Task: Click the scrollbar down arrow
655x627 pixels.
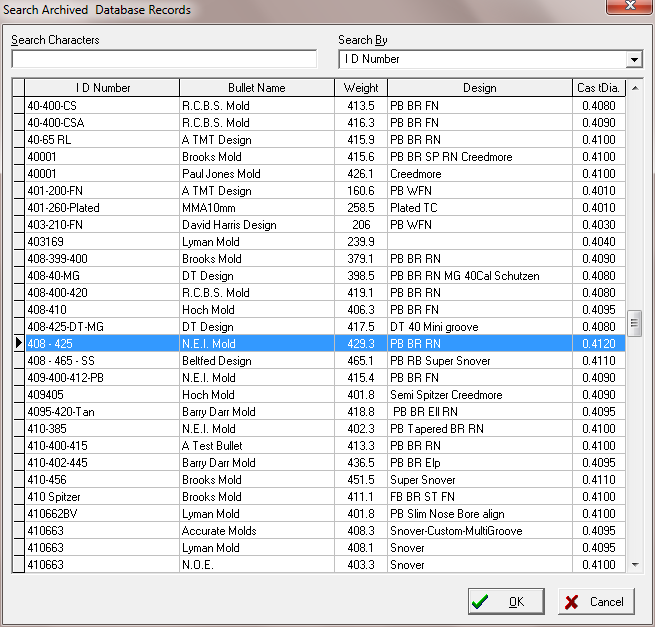Action: [635, 565]
